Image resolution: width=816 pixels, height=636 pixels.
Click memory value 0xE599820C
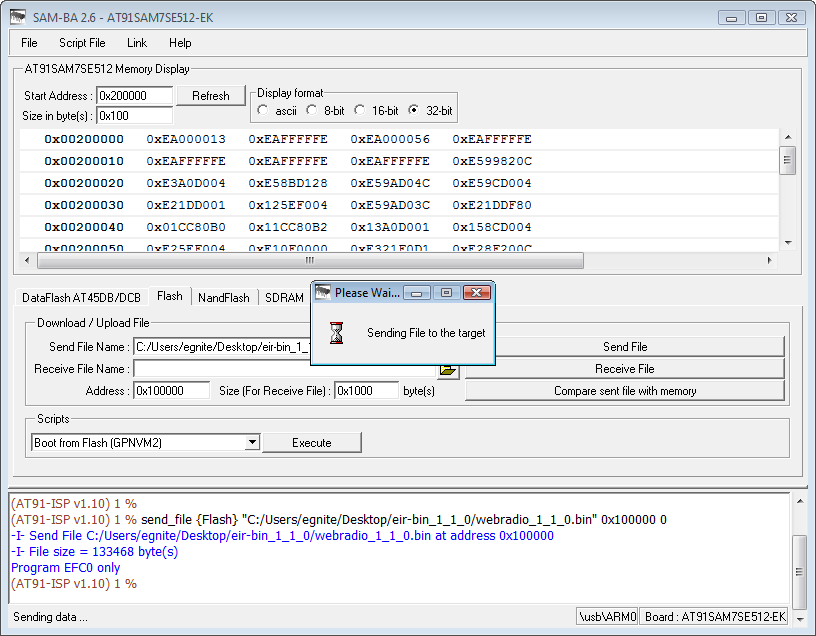(492, 161)
